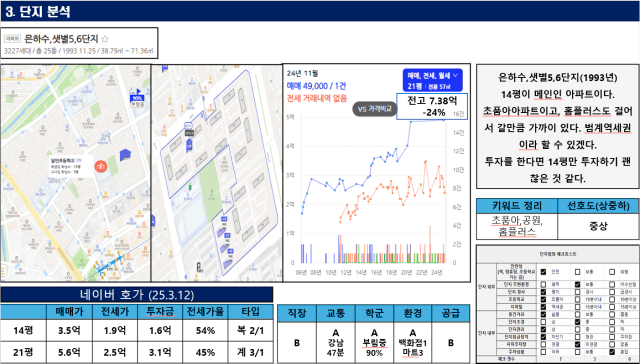
Task: Toggle the checked middle checkbox in the 단지 주변환경 row
Action: [577, 284]
